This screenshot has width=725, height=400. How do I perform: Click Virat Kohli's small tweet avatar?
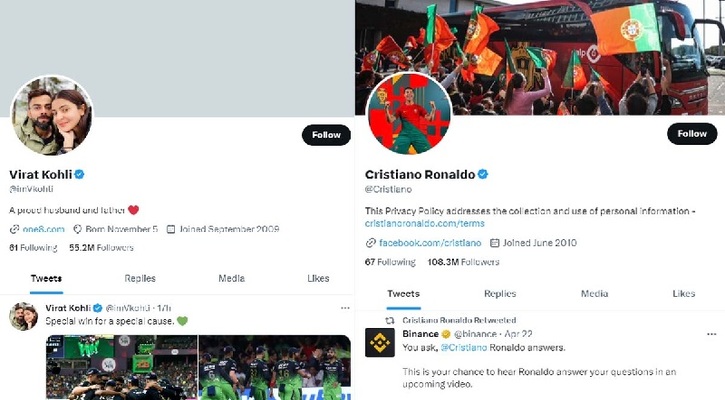tap(24, 317)
